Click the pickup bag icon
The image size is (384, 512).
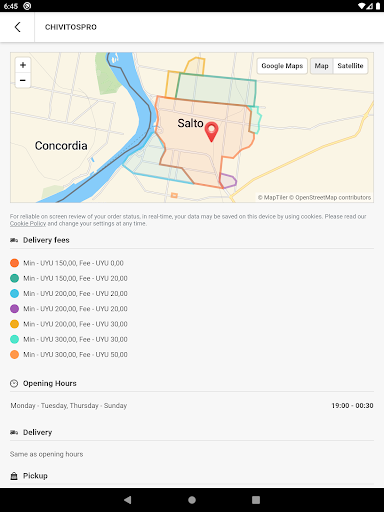14,476
